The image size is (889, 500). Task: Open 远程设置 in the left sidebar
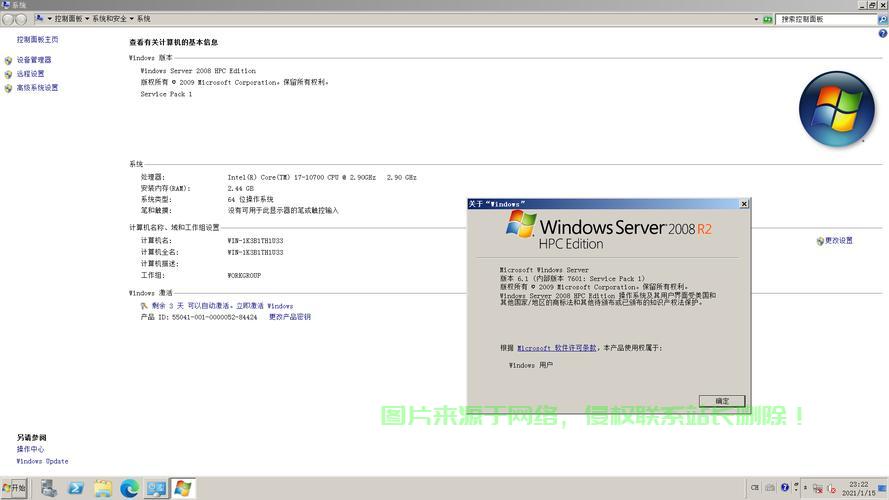click(30, 74)
